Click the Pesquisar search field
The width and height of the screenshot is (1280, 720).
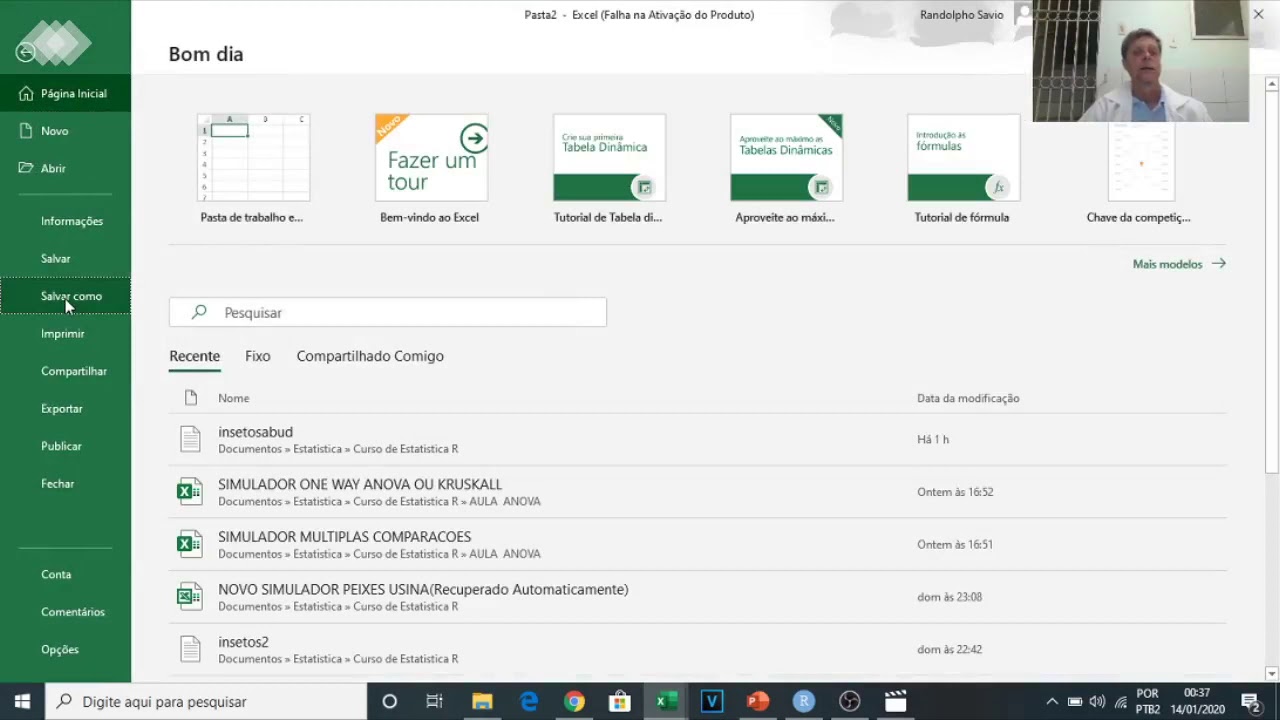click(388, 312)
